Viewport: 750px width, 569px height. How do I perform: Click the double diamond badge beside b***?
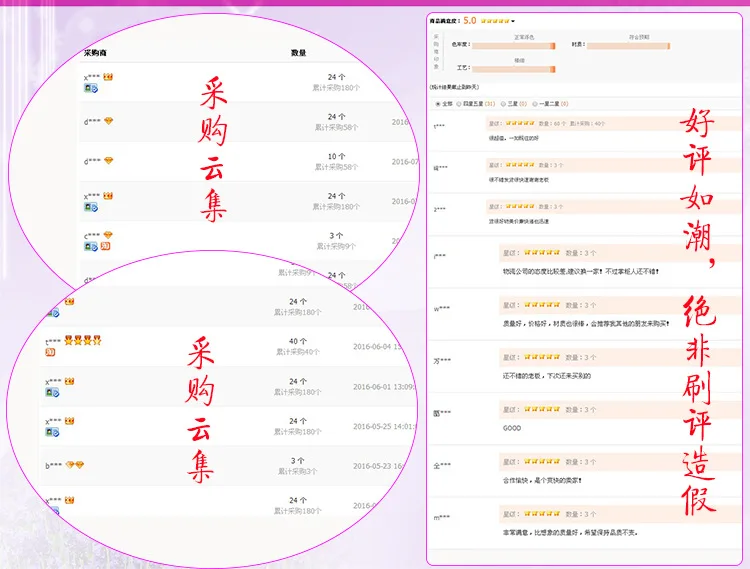point(75,465)
